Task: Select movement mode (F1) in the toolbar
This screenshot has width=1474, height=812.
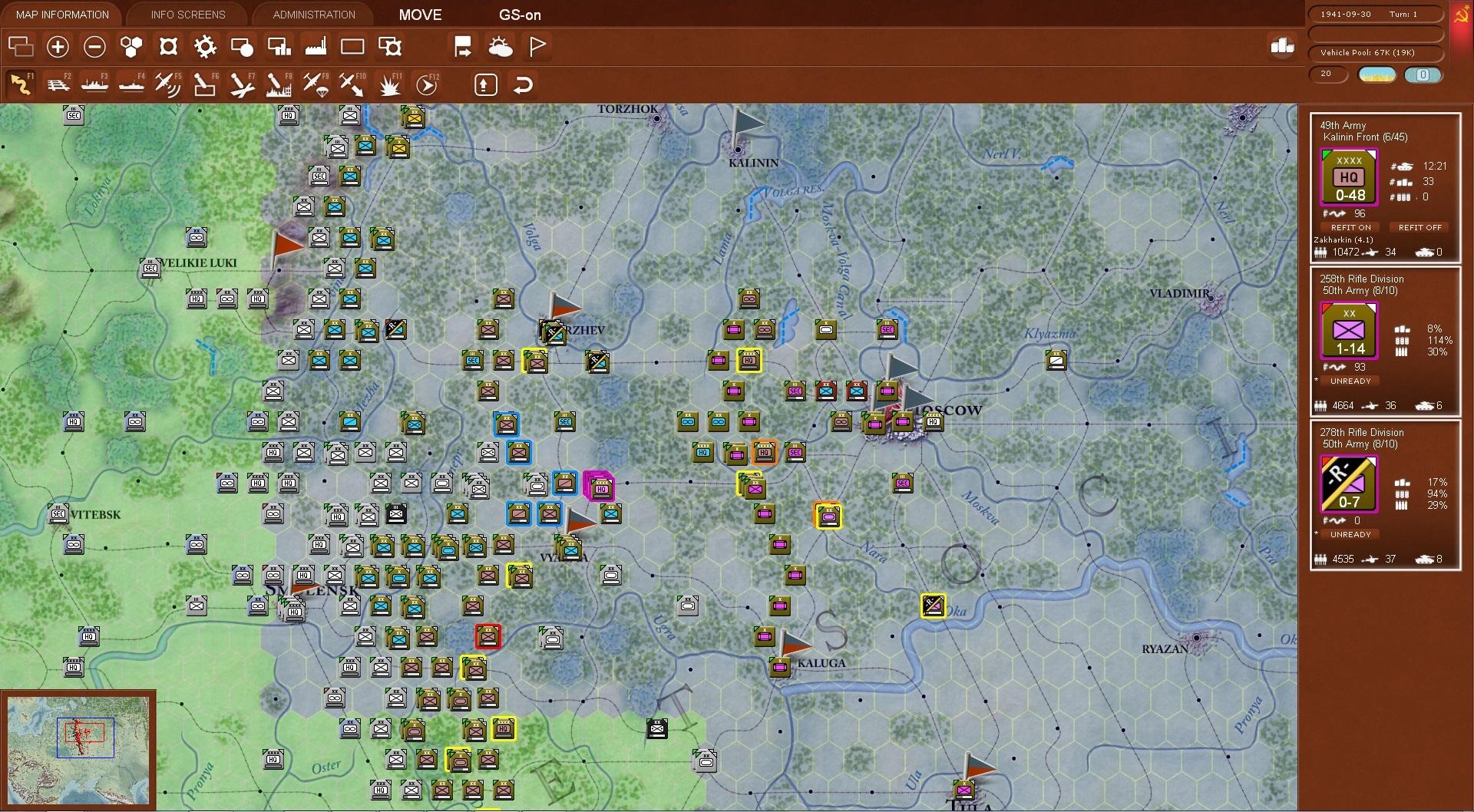Action: [x=21, y=84]
